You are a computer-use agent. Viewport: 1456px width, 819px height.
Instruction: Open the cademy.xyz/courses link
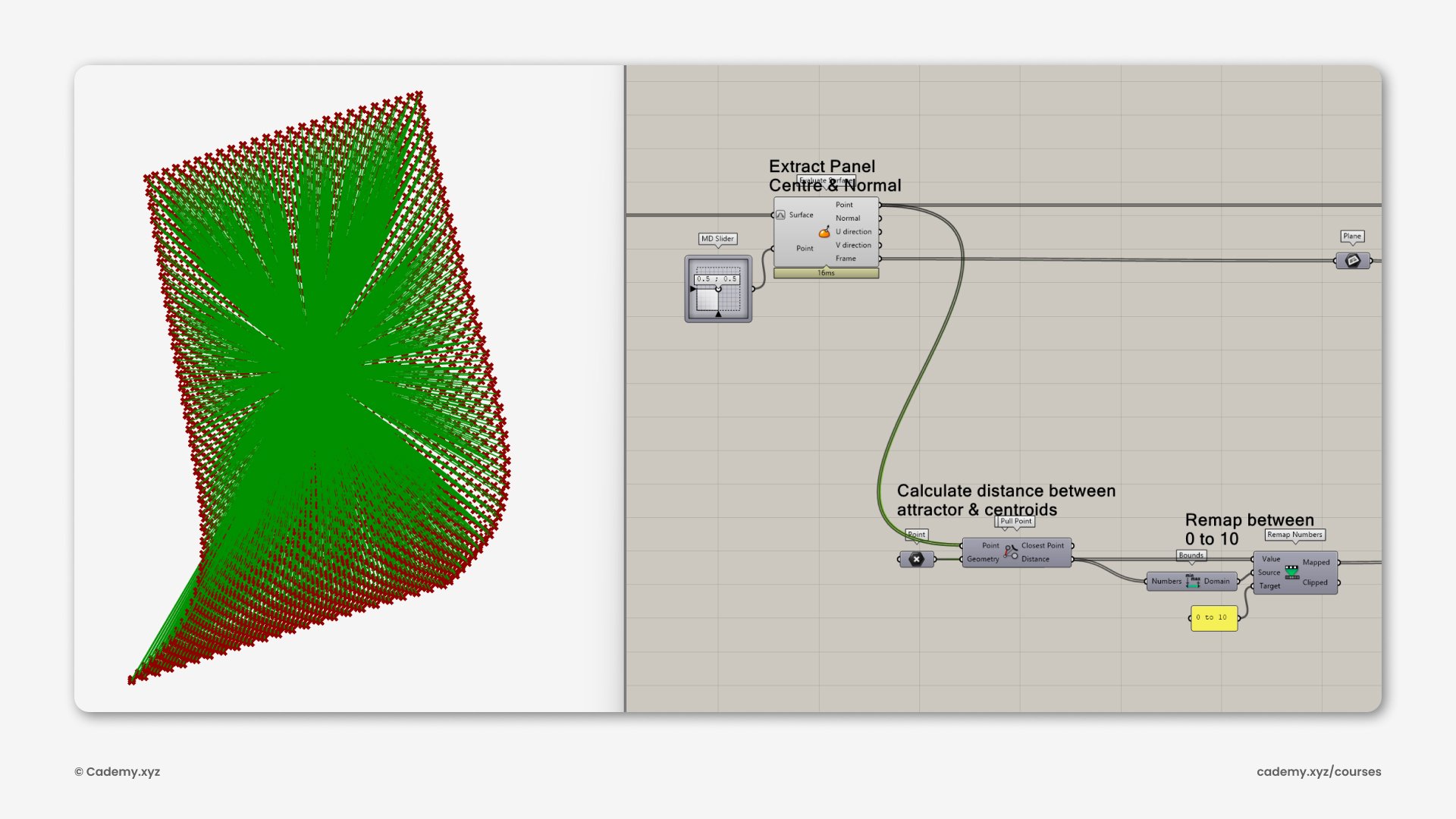click(x=1319, y=772)
